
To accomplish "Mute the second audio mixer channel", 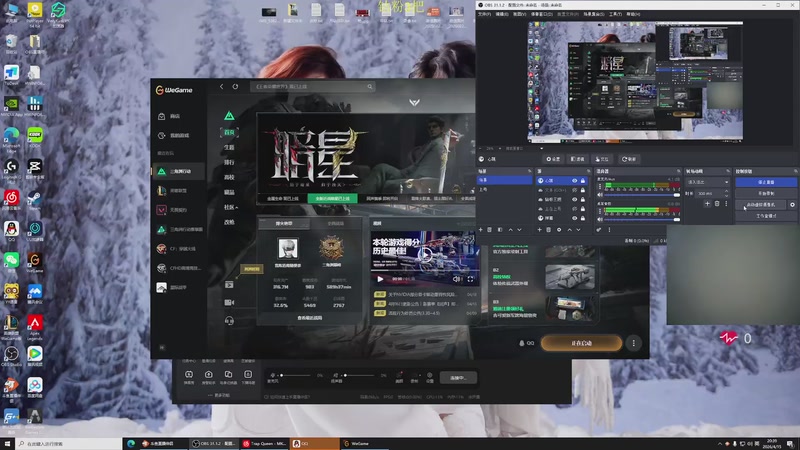I will pos(600,219).
